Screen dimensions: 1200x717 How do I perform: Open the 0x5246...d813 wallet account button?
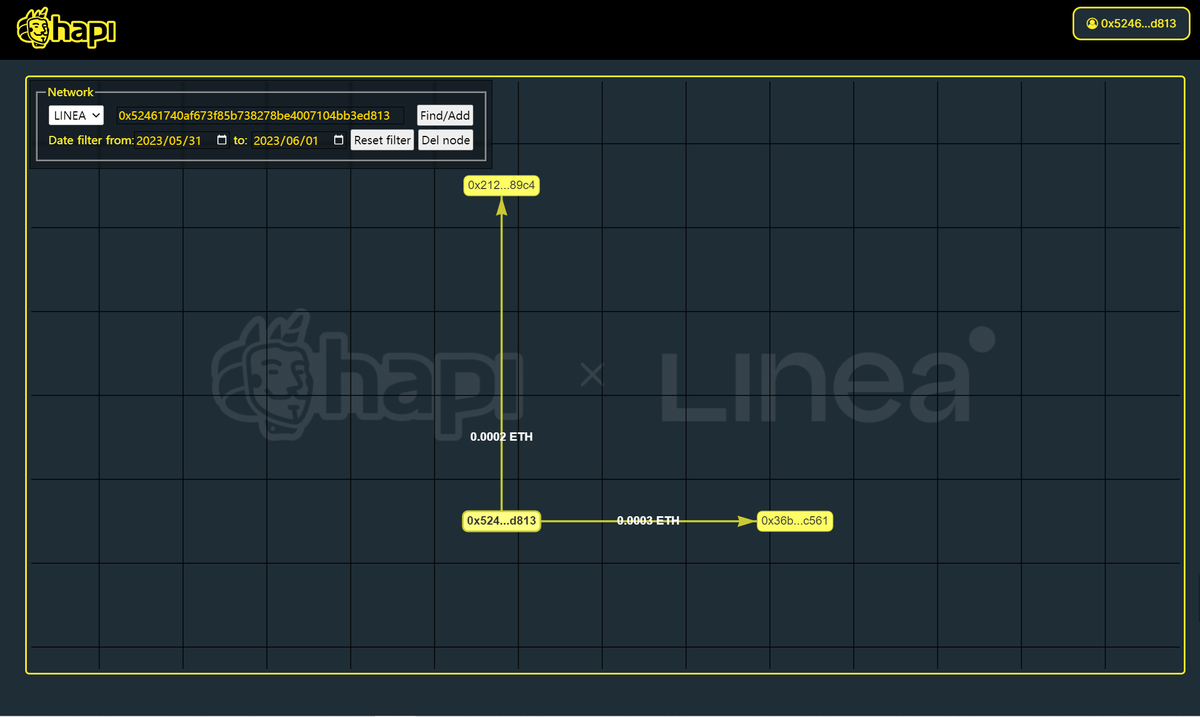1131,23
